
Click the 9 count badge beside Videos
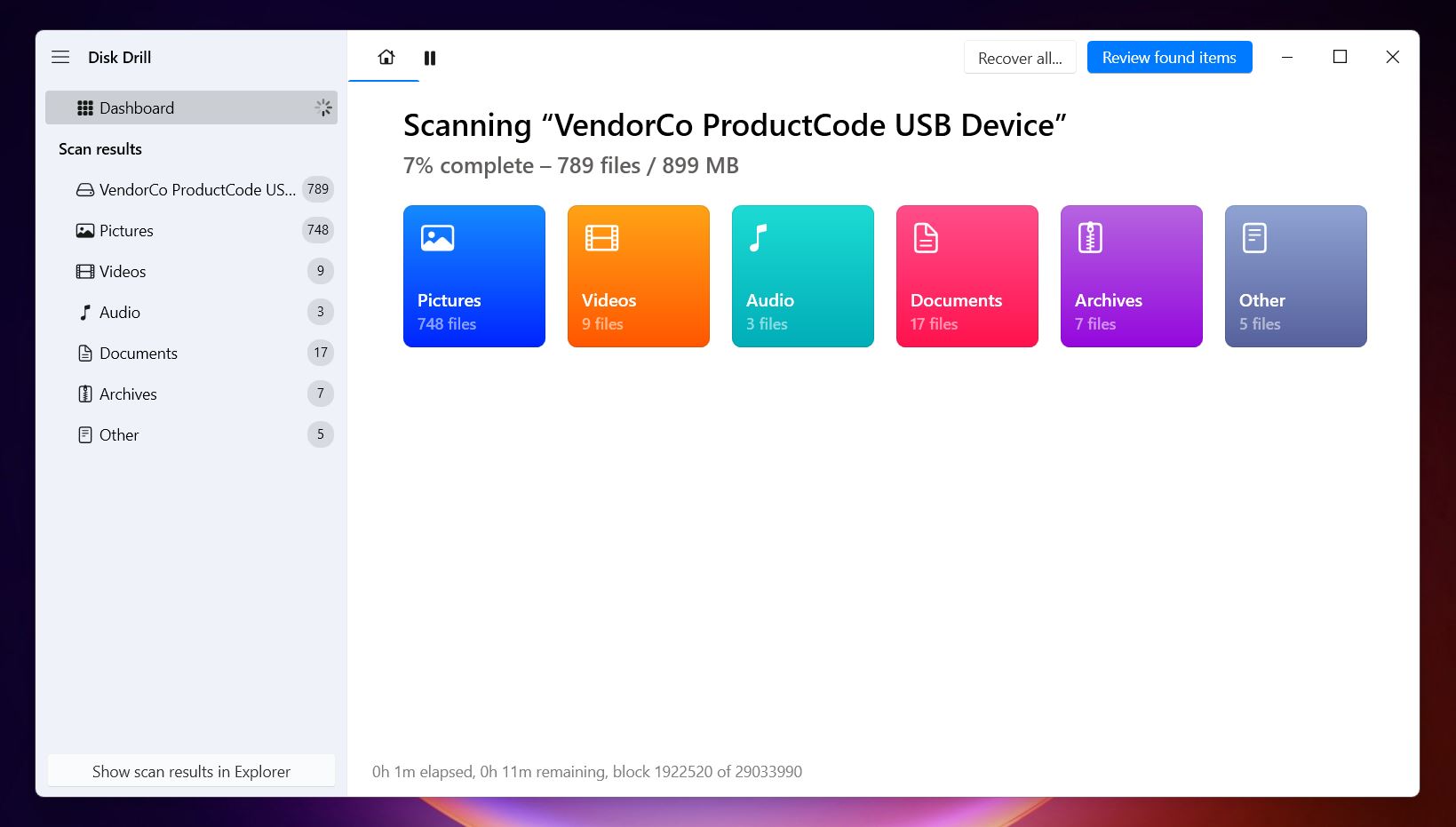(321, 271)
